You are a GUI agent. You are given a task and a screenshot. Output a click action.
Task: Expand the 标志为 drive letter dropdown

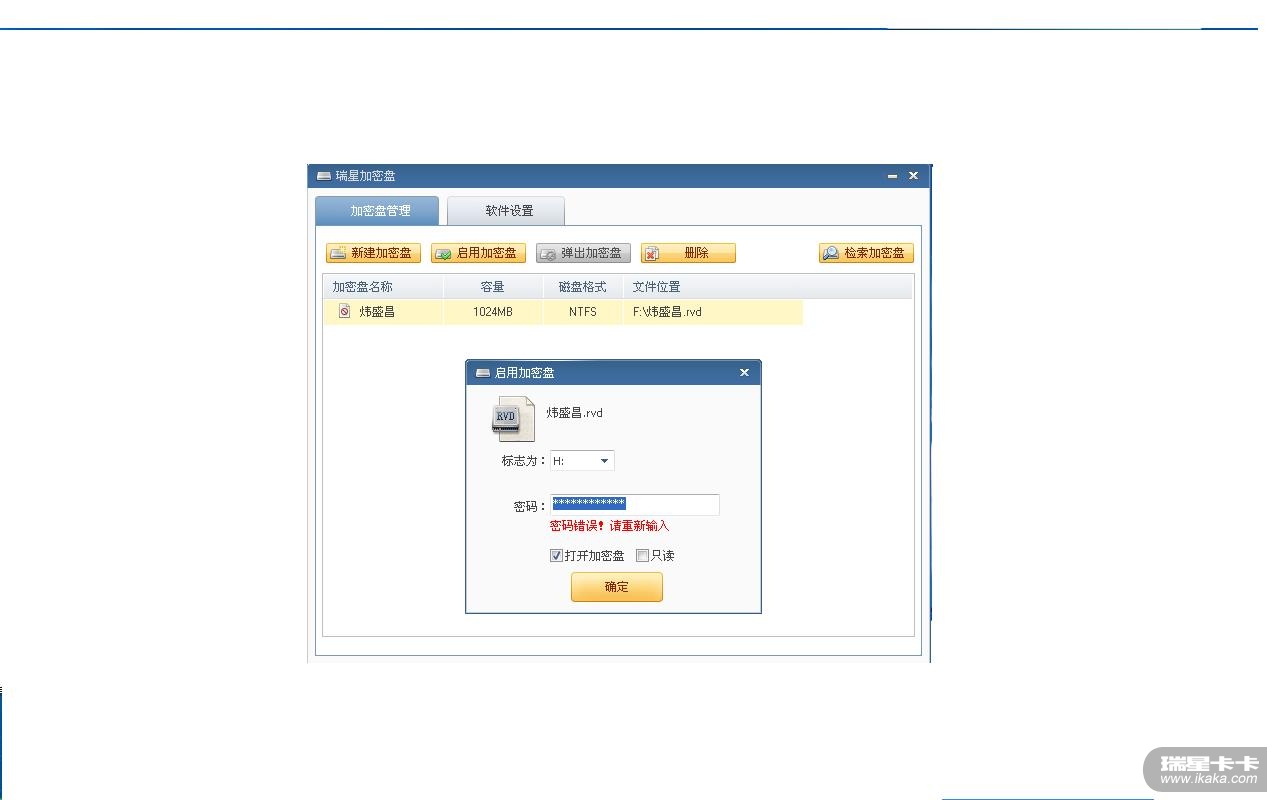pyautogui.click(x=604, y=461)
